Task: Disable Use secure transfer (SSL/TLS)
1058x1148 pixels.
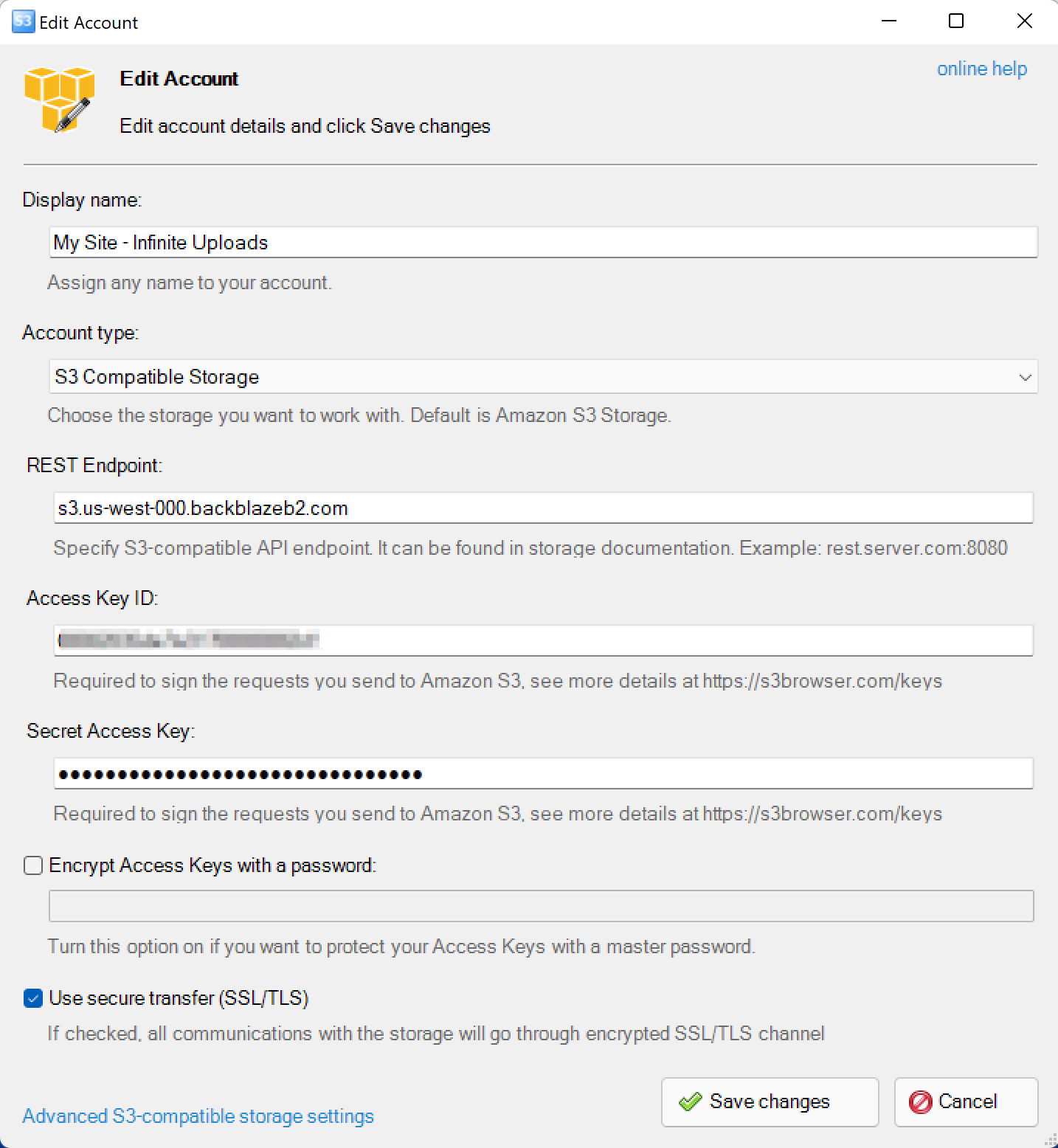Action: click(32, 998)
